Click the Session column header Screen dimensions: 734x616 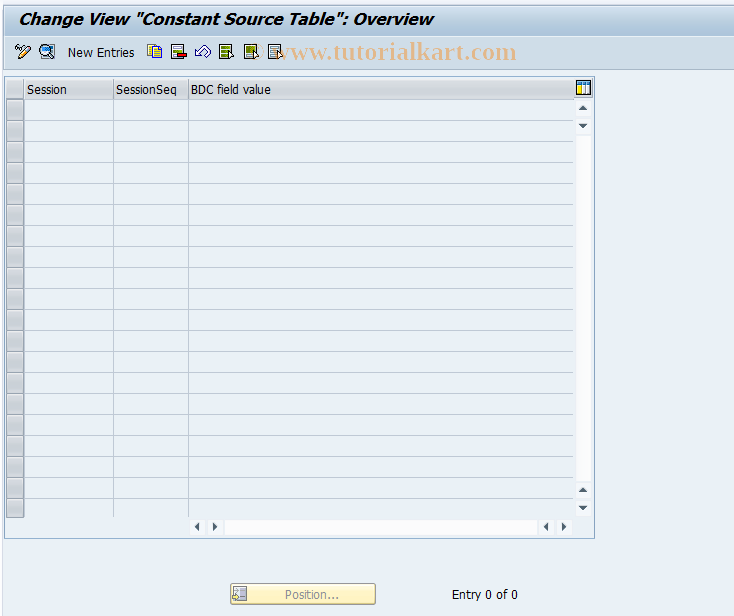click(x=68, y=89)
